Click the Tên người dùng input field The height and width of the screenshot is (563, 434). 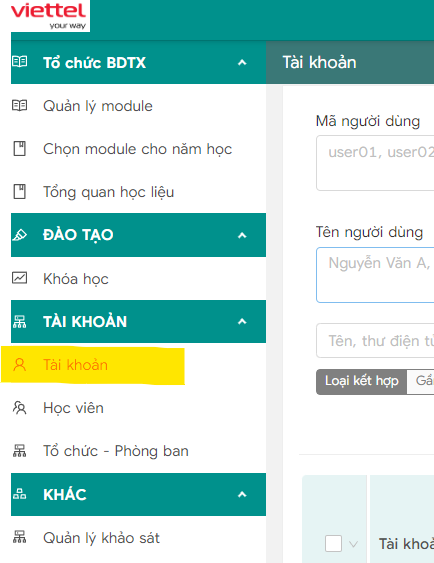tap(375, 275)
